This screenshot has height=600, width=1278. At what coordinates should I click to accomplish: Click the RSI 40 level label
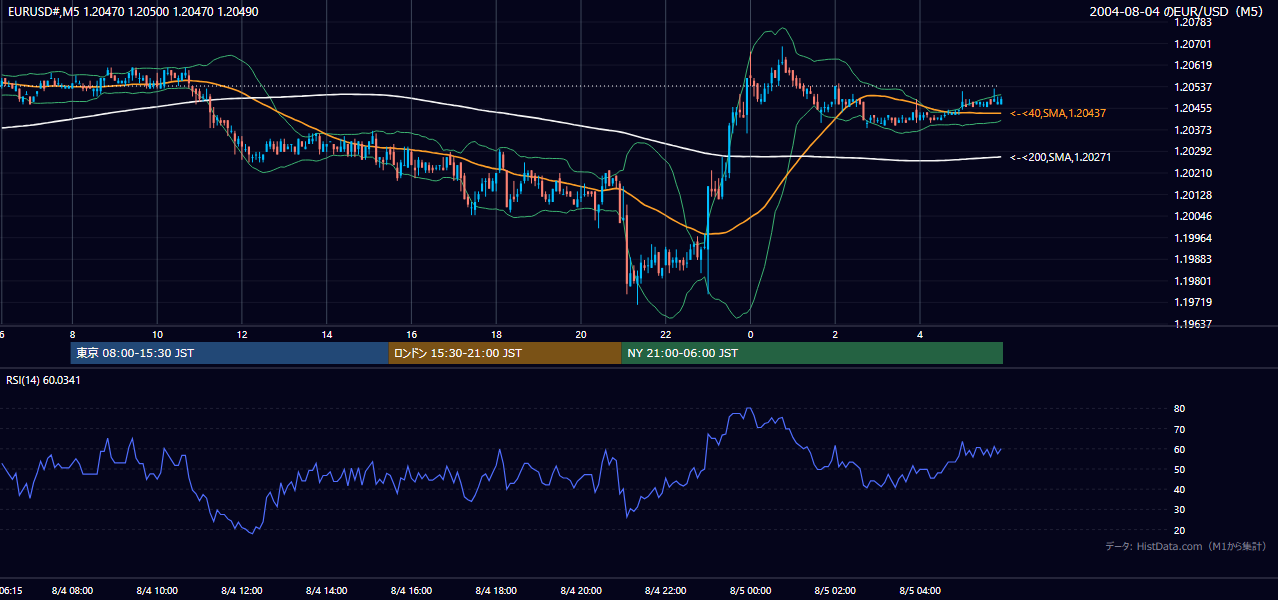point(1179,489)
